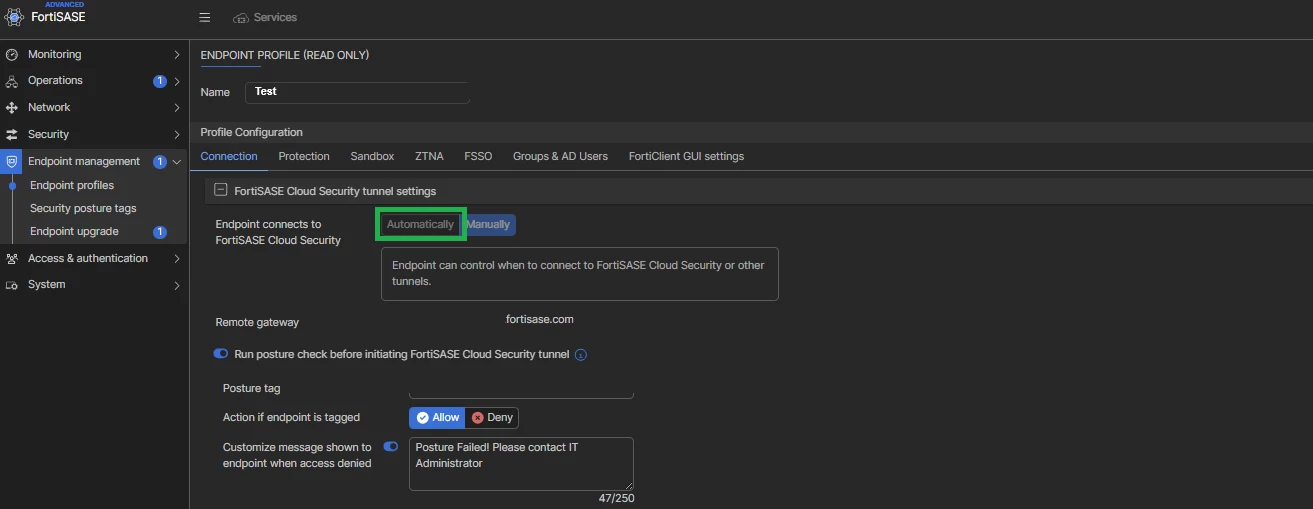Screen dimensions: 1313x509
Task: Toggle the hamburger menu icon
Action: click(x=205, y=17)
